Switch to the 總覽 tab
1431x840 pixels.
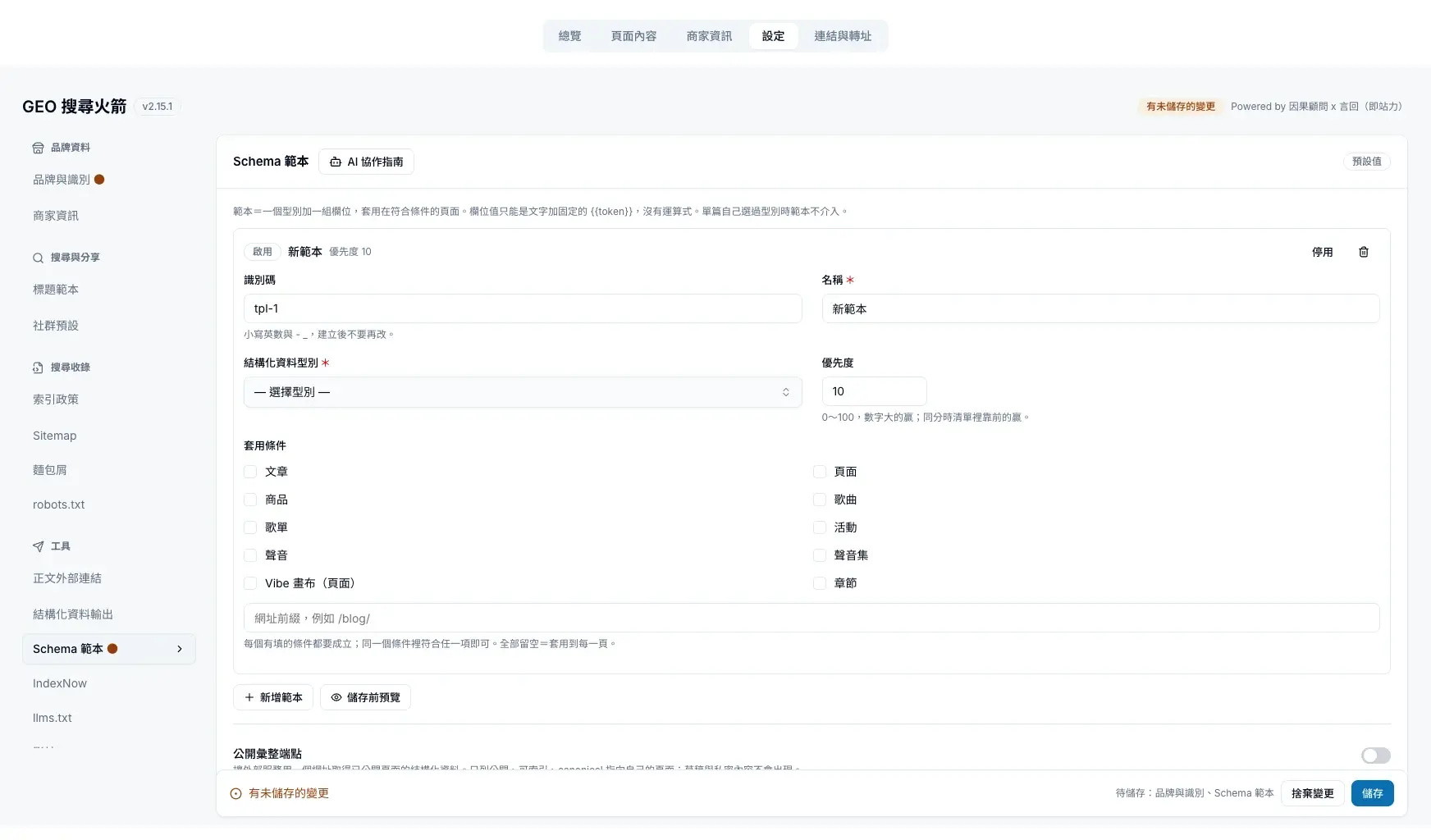[x=569, y=36]
